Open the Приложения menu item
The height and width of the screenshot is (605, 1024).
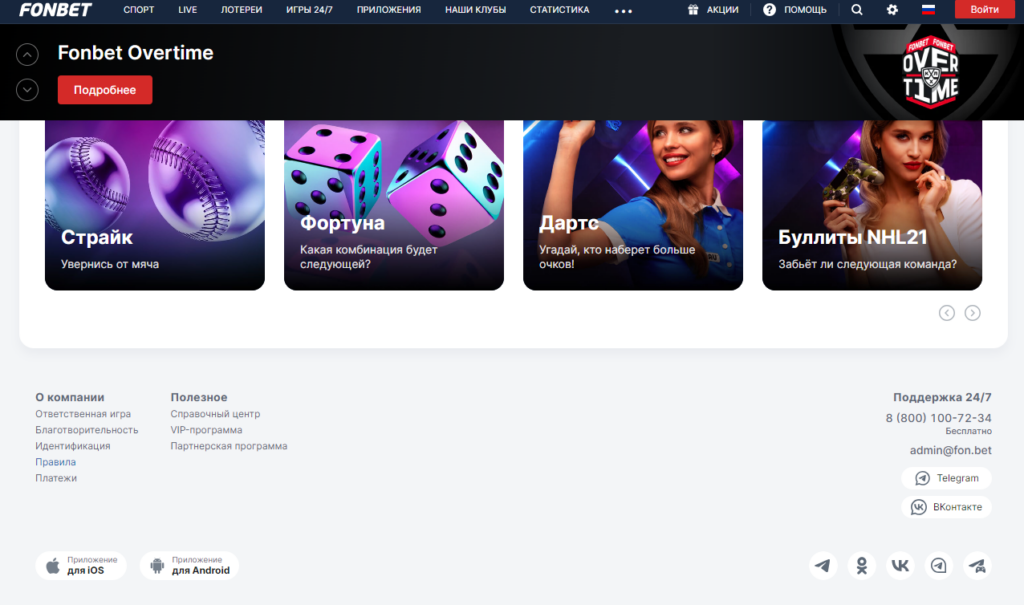point(389,10)
